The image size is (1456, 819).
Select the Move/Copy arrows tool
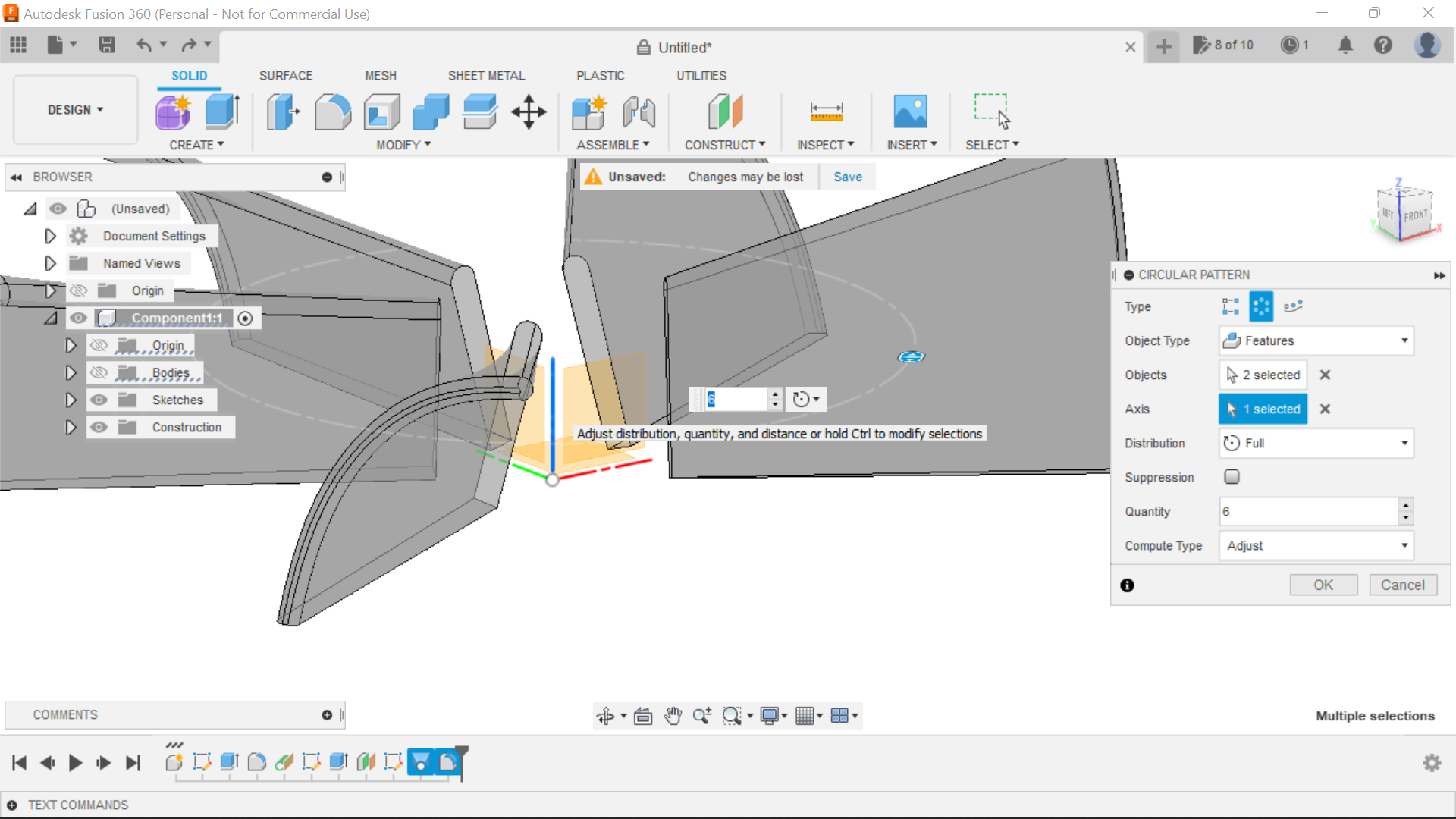529,112
